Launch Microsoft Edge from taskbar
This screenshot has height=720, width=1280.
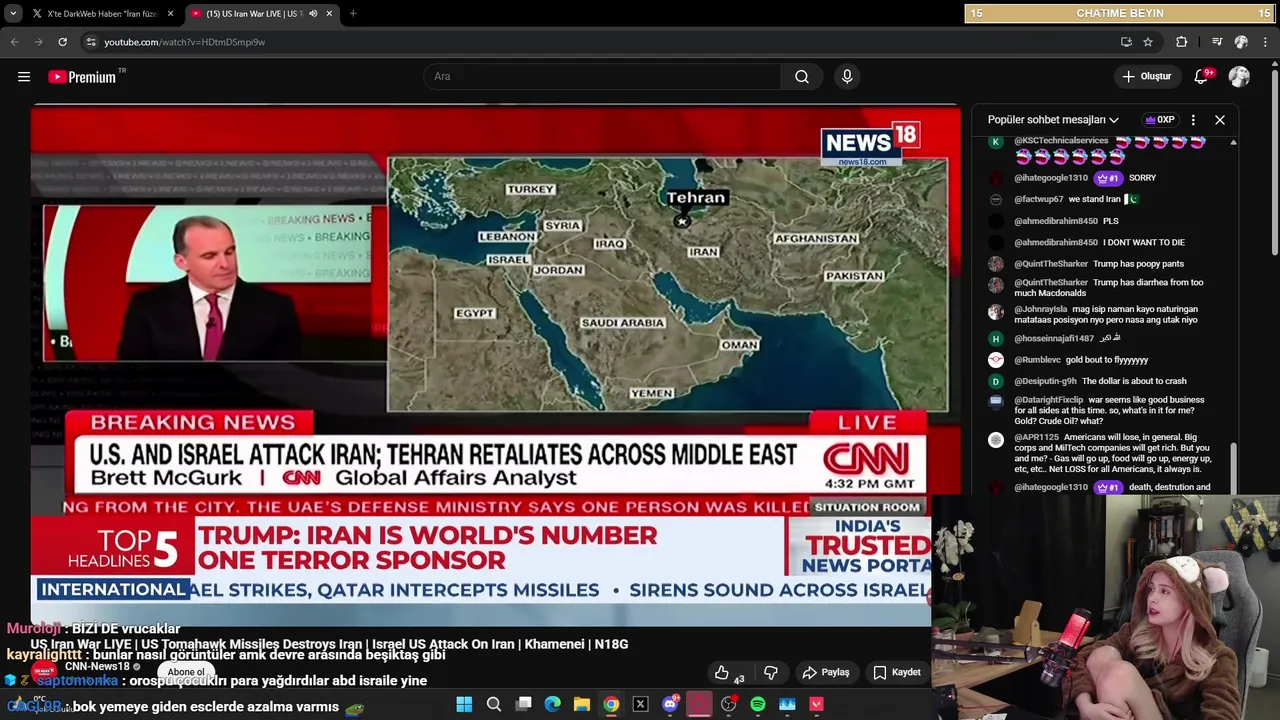click(x=552, y=705)
